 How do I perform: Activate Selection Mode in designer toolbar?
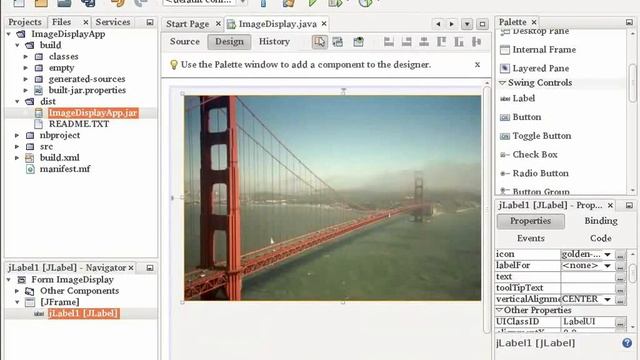point(320,42)
